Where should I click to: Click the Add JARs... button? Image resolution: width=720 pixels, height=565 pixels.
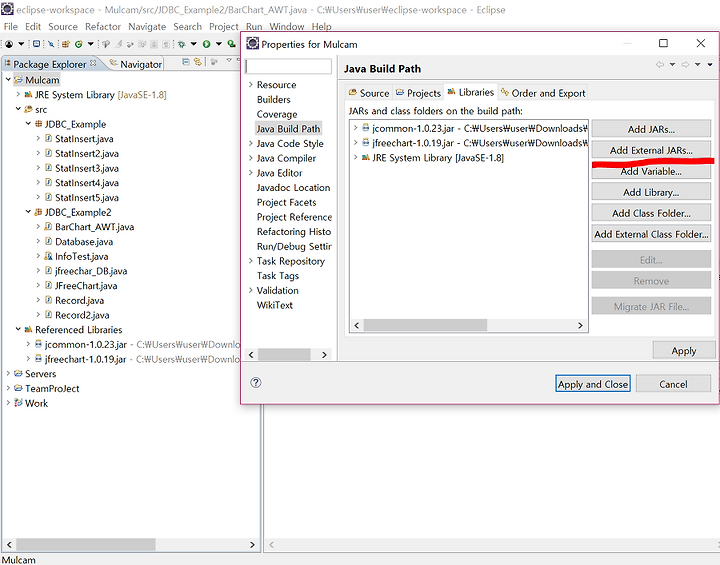(651, 129)
